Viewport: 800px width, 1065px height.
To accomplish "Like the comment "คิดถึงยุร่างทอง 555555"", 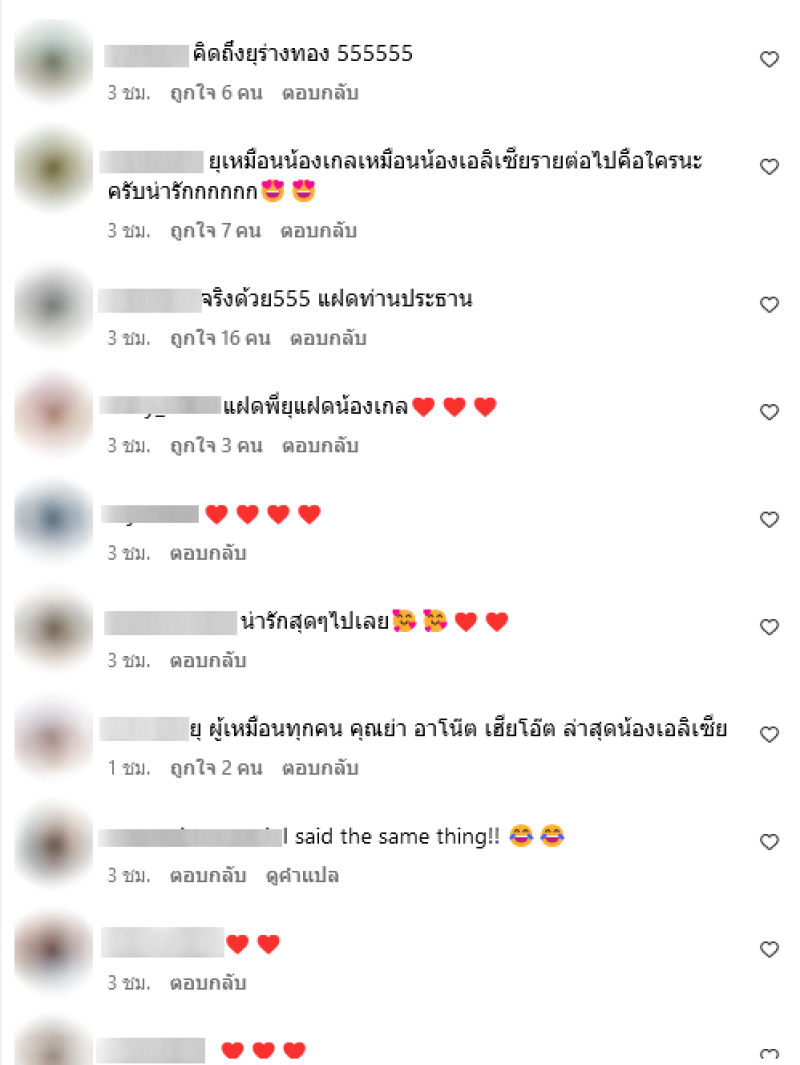I will (x=769, y=60).
